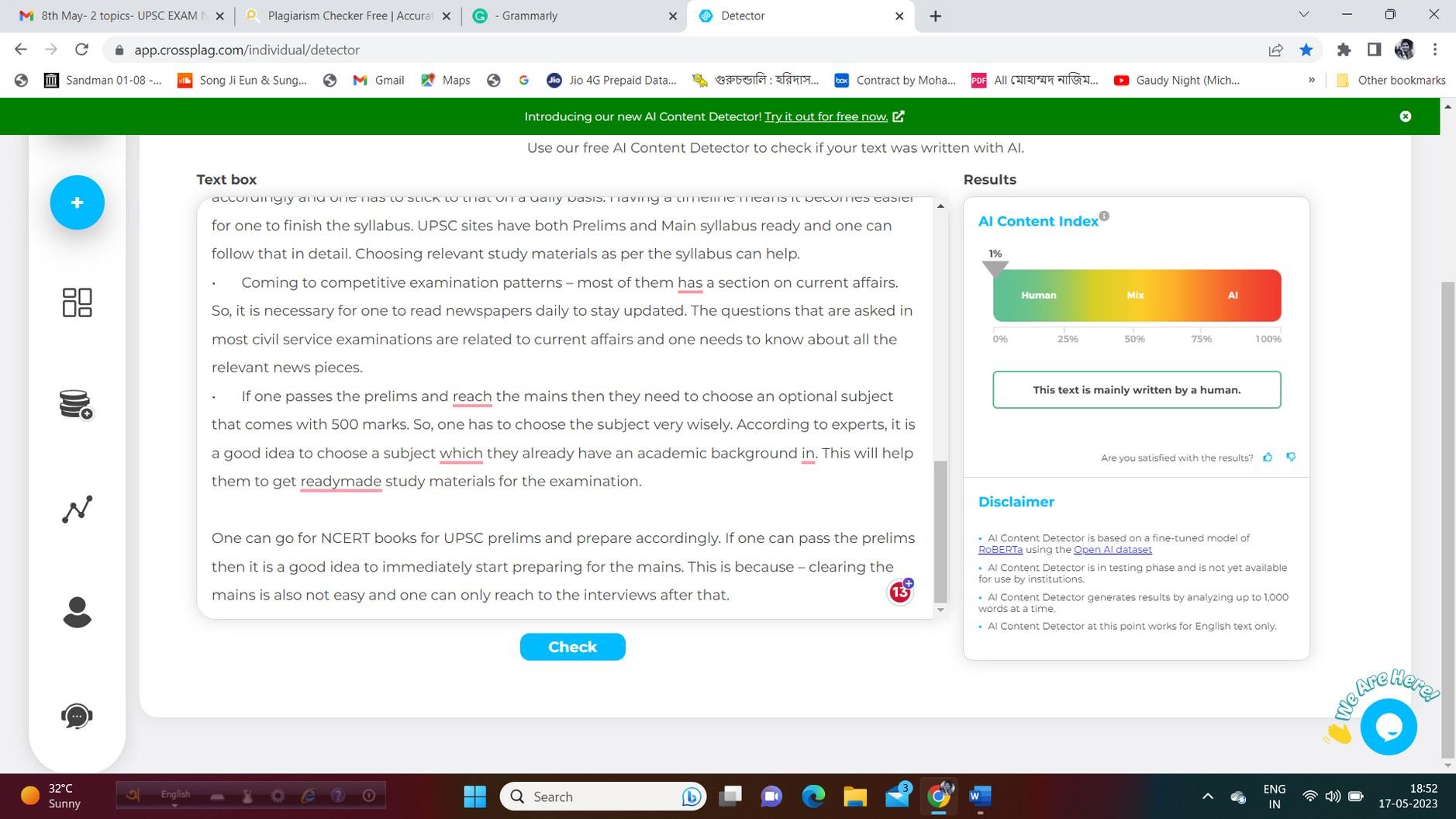
Task: Open the clock and date panel
Action: point(1408,797)
